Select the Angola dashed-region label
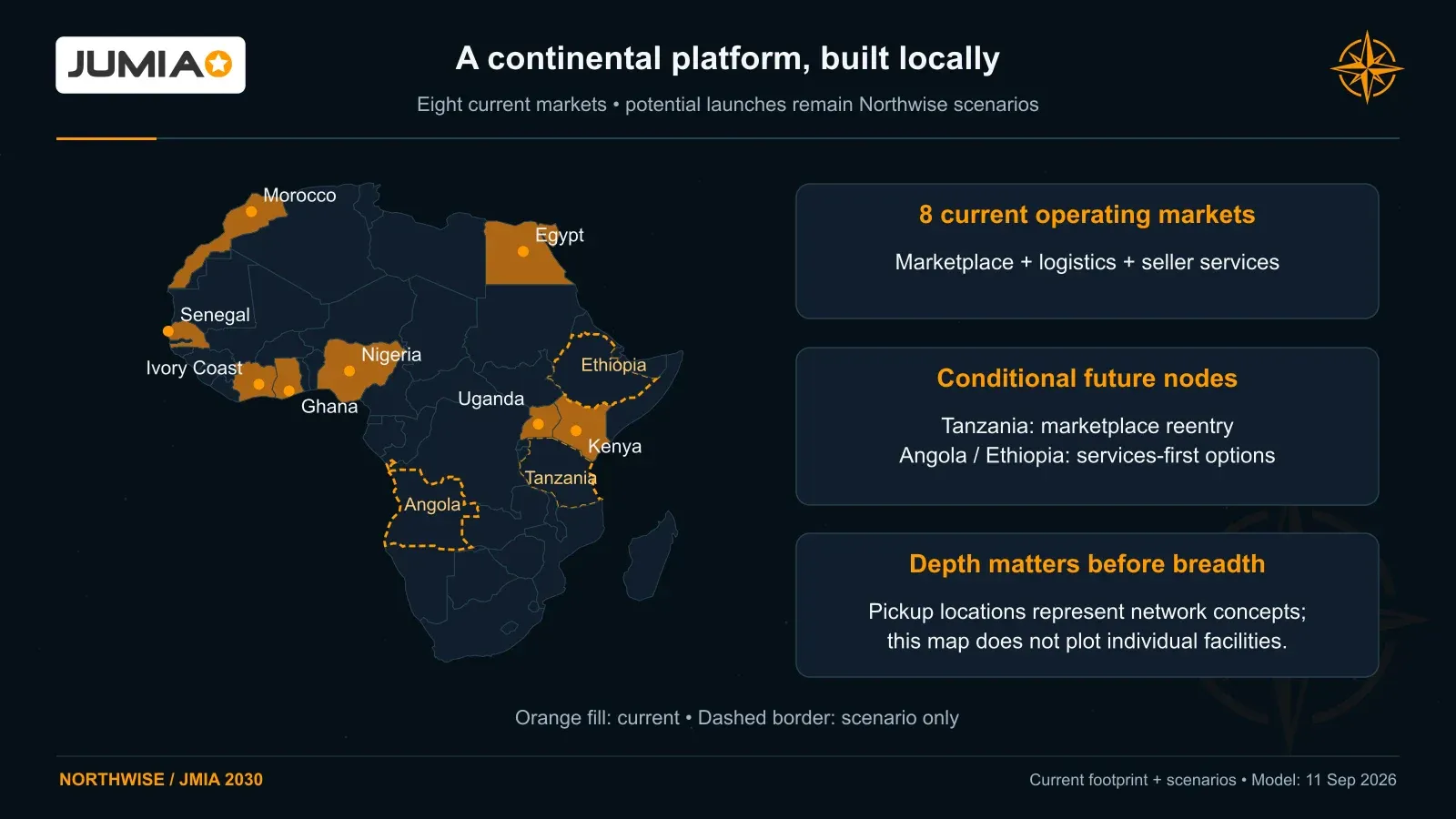 (x=432, y=505)
